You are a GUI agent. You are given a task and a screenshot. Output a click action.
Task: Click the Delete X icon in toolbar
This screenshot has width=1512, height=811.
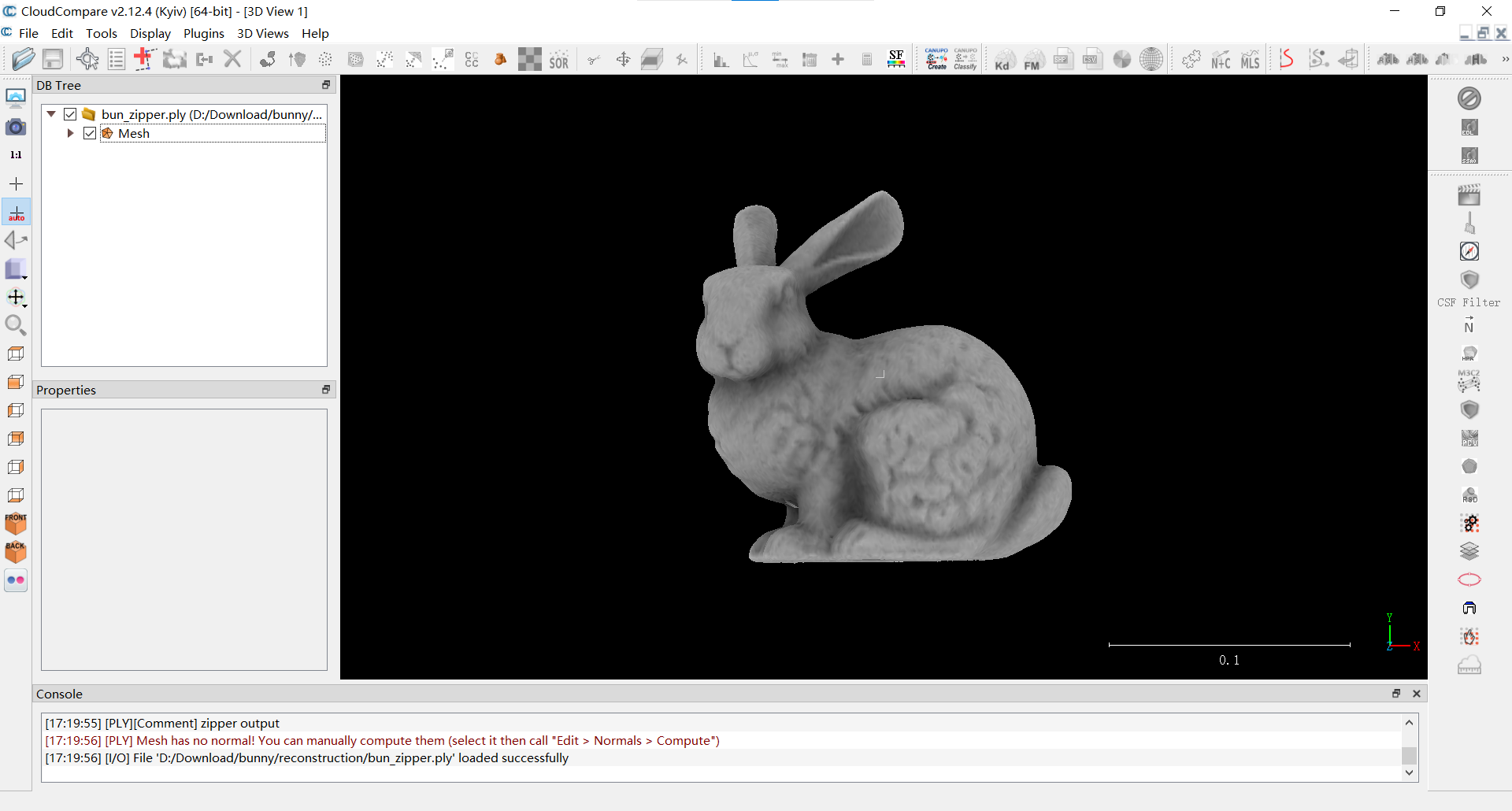(232, 59)
